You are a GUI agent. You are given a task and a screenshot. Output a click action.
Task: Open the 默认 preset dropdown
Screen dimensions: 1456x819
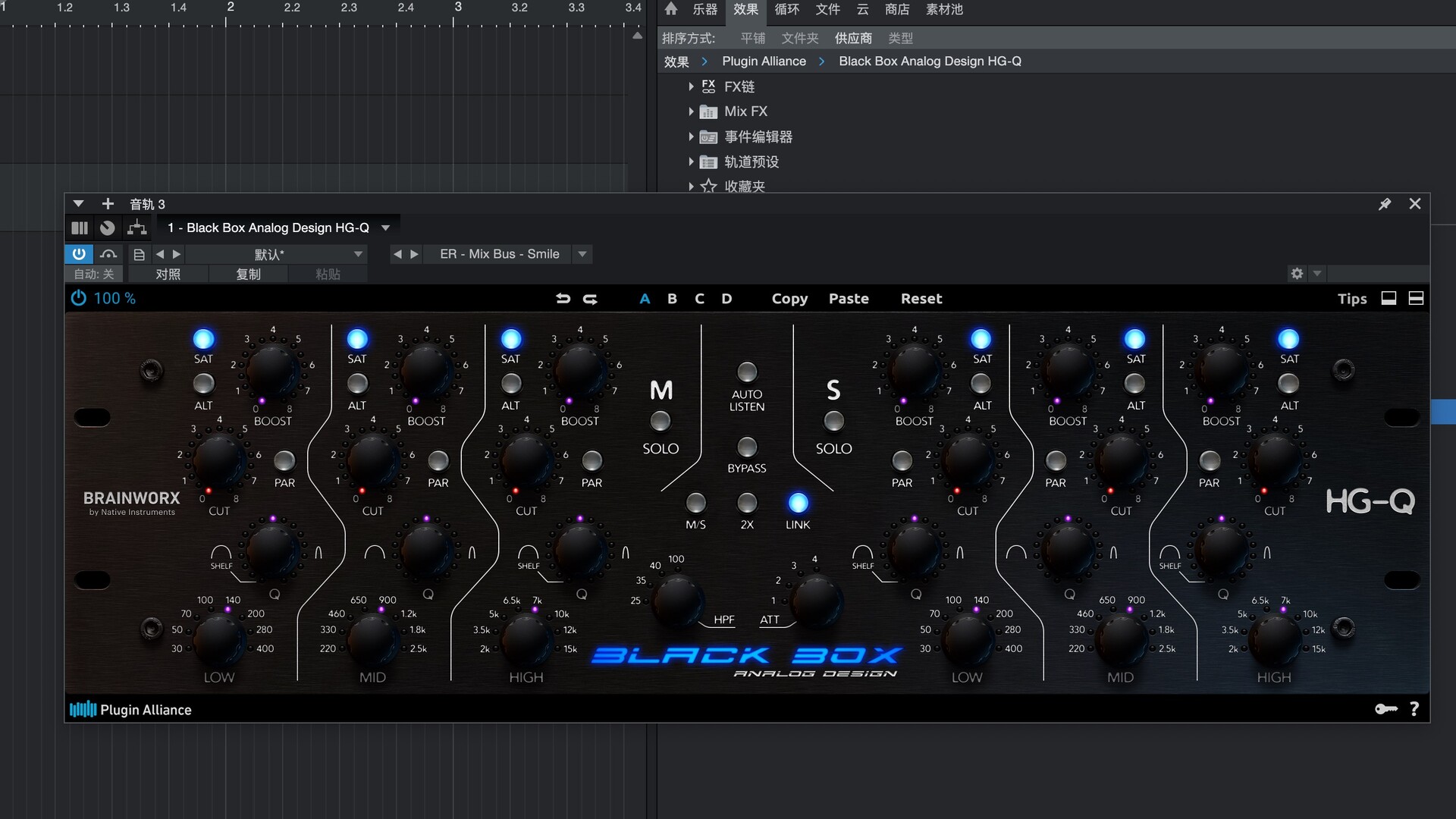[358, 254]
